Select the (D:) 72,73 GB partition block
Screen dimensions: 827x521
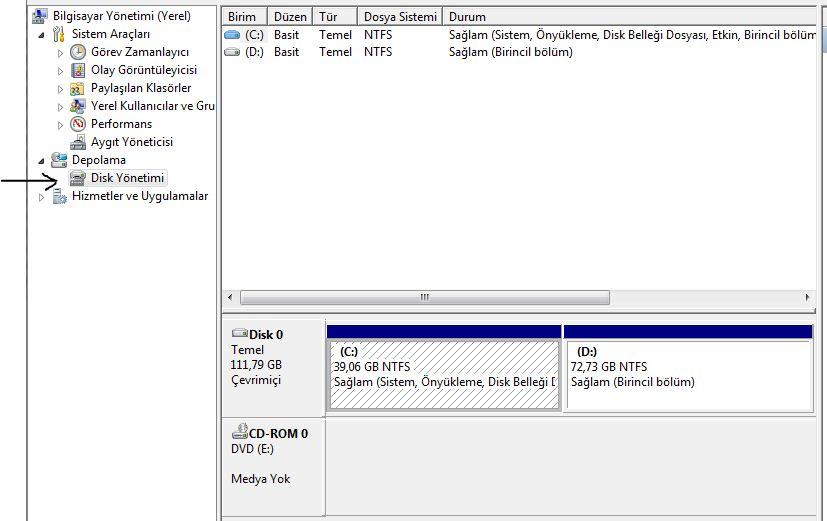(x=688, y=374)
